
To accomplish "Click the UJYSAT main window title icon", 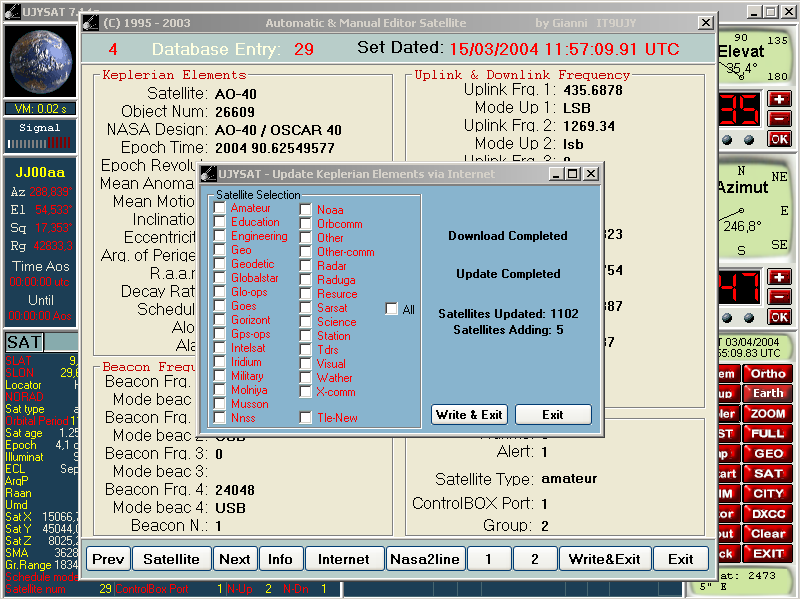I will (x=12, y=11).
